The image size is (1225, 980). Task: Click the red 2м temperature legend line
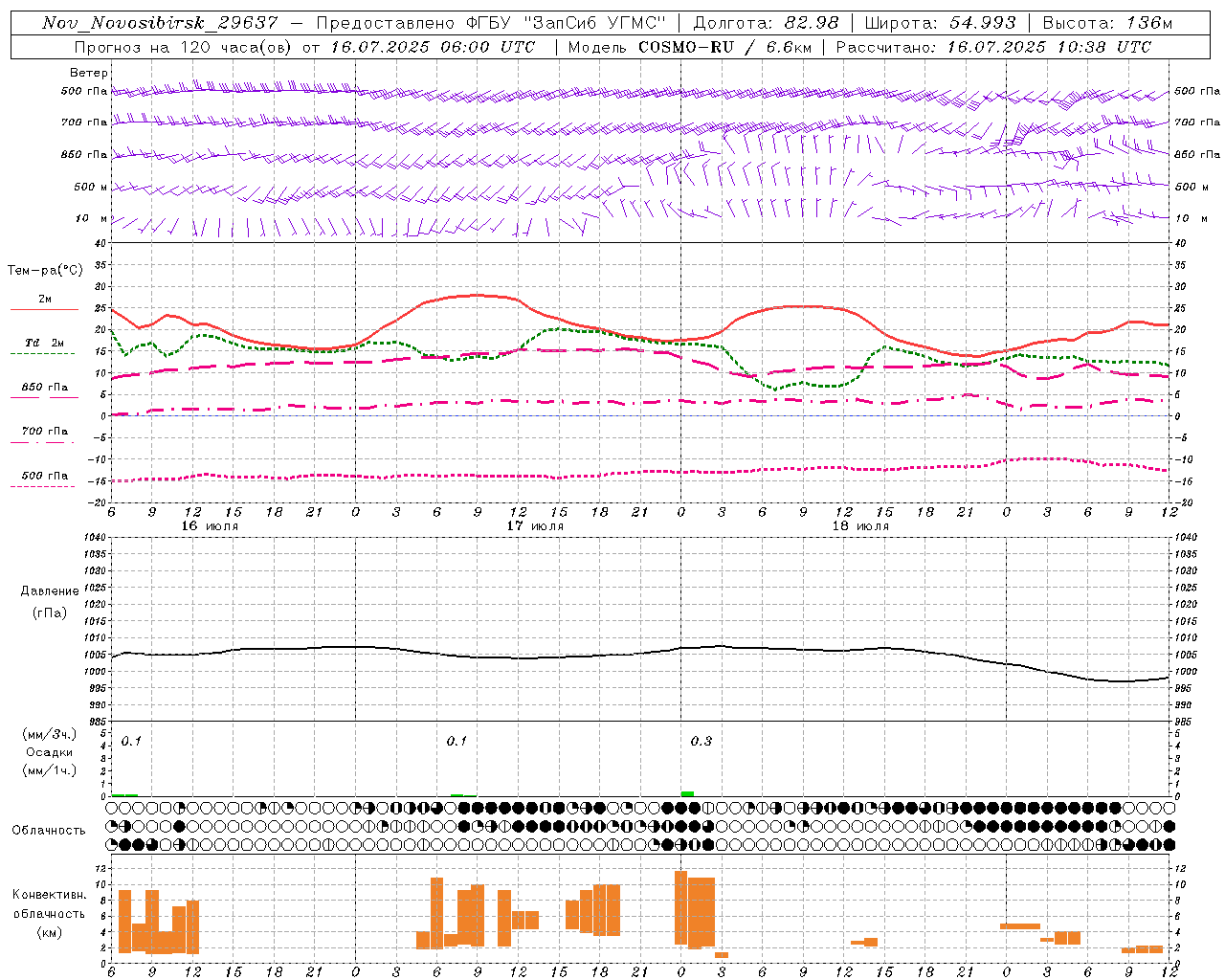(x=44, y=310)
